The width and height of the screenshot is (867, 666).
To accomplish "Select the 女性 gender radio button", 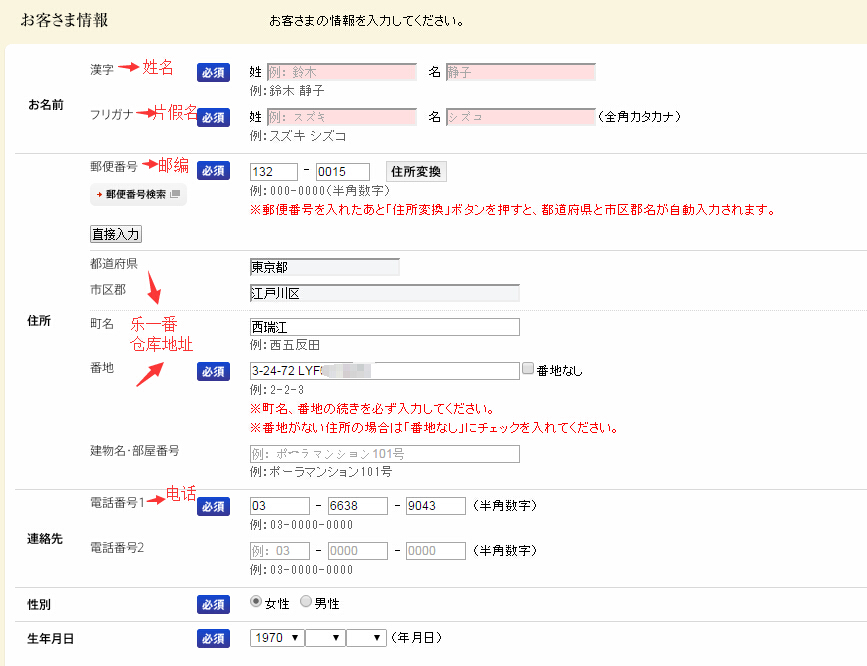I will (256, 602).
